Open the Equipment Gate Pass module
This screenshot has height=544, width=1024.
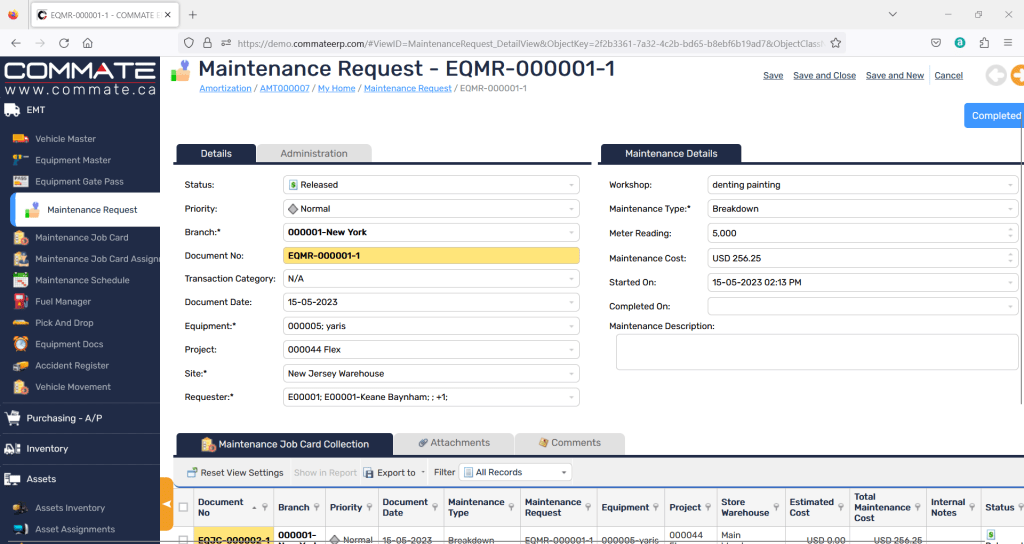79,182
